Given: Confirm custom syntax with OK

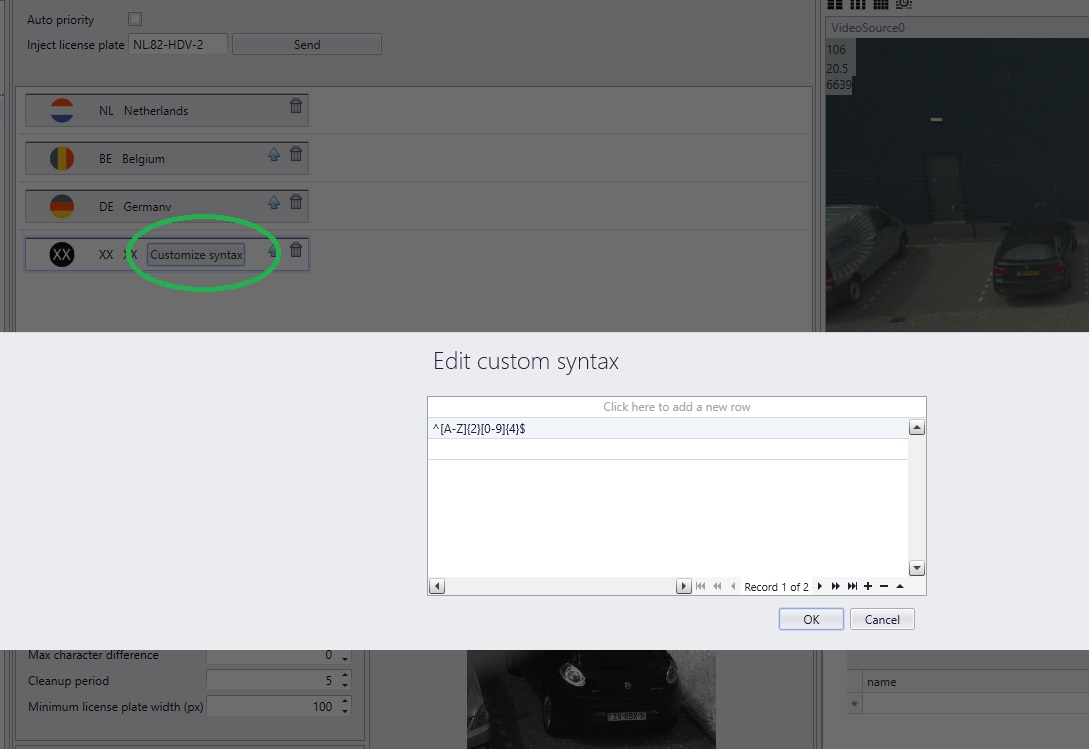Looking at the screenshot, I should 811,619.
